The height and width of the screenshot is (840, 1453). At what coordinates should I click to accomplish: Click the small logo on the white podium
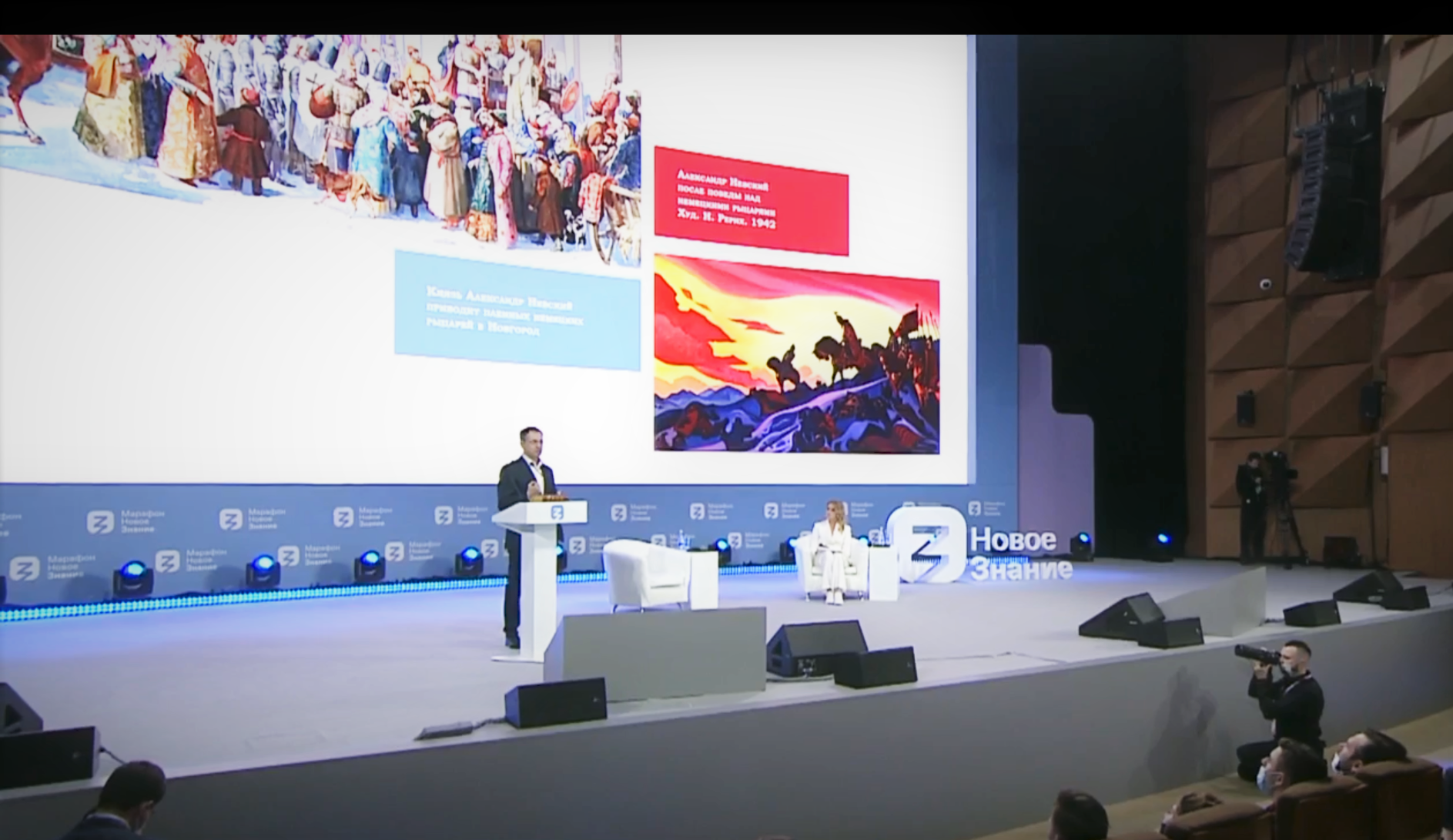point(557,513)
